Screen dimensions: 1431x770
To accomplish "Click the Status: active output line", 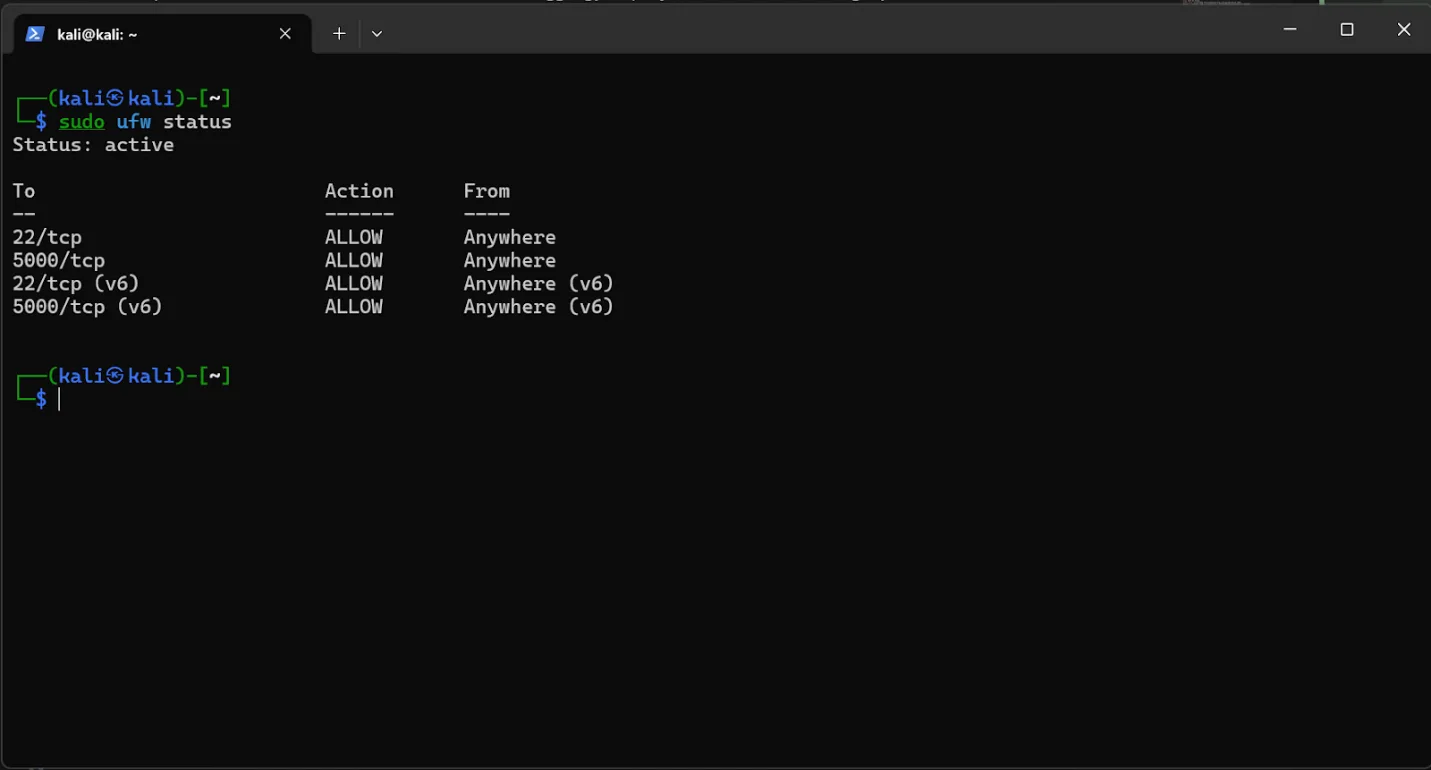I will [x=93, y=145].
